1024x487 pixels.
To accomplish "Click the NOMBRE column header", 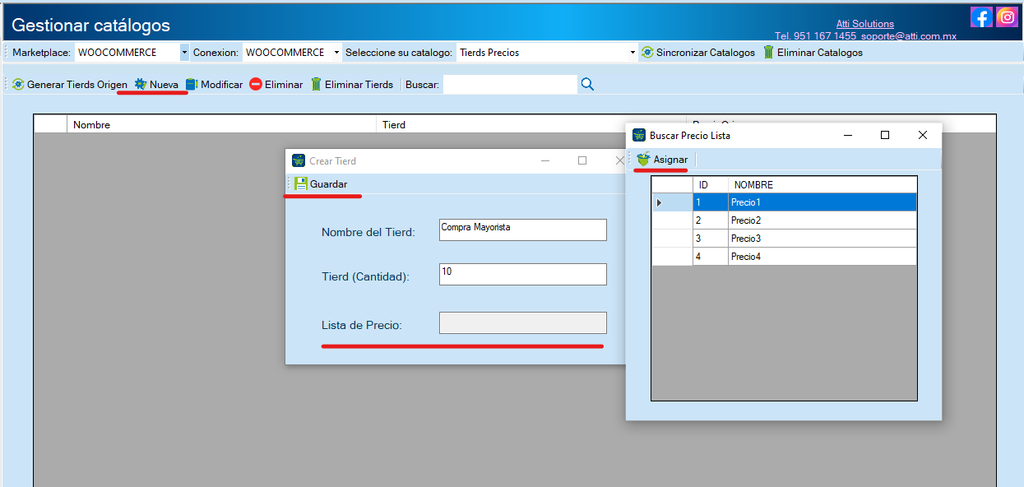I will [x=823, y=185].
